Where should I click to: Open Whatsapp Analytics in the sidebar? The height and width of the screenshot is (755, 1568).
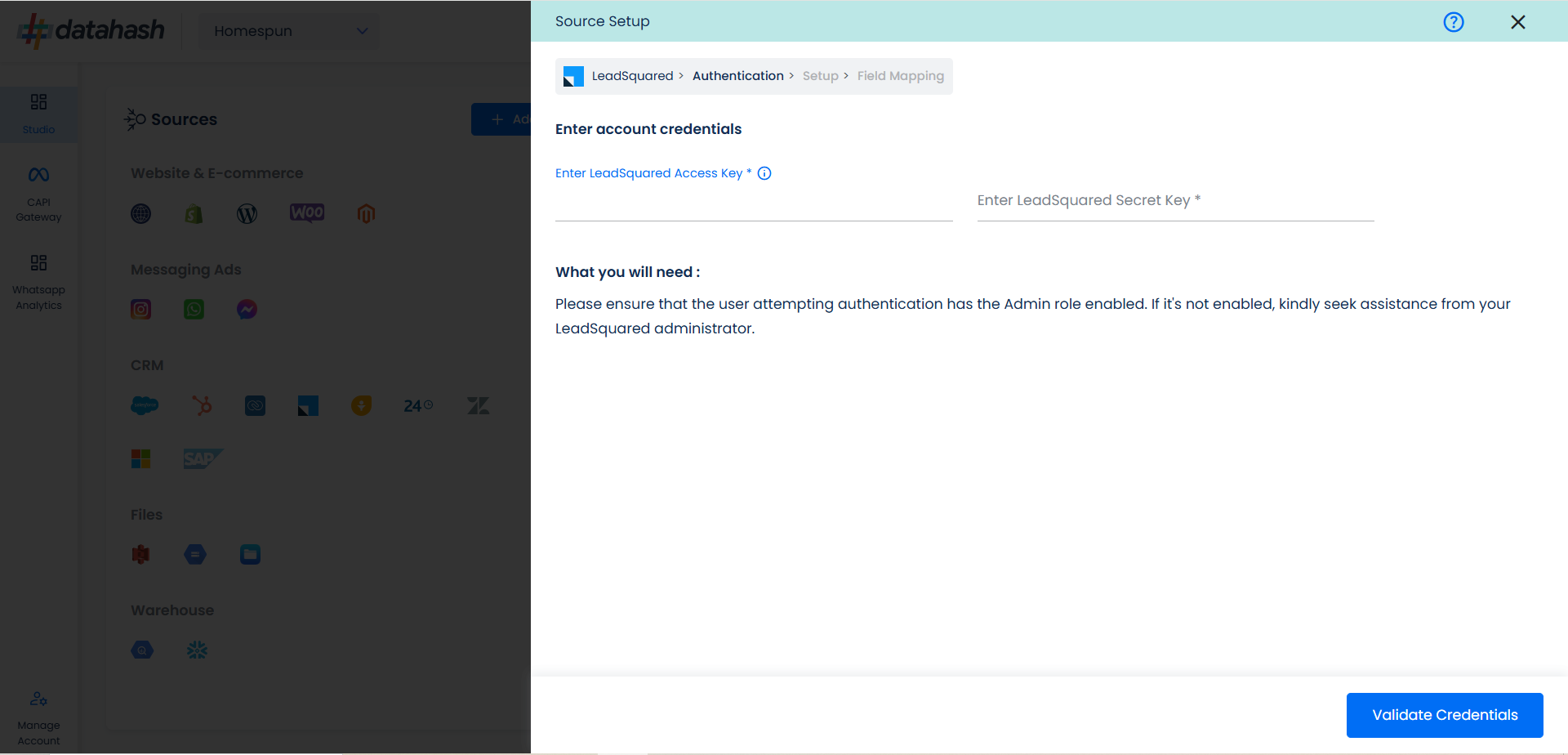click(x=38, y=283)
